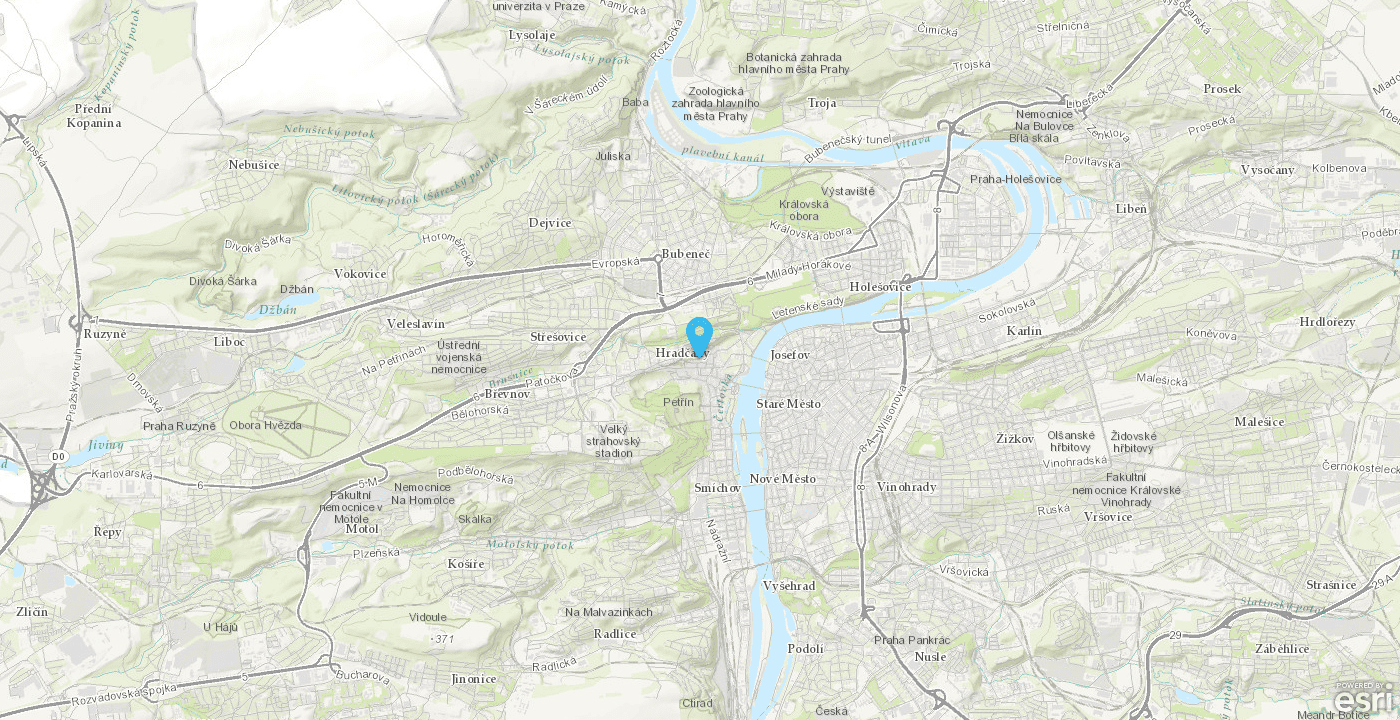
Task: Click the Botanická zahrada hlavního města Prahy label
Action: 794,63
